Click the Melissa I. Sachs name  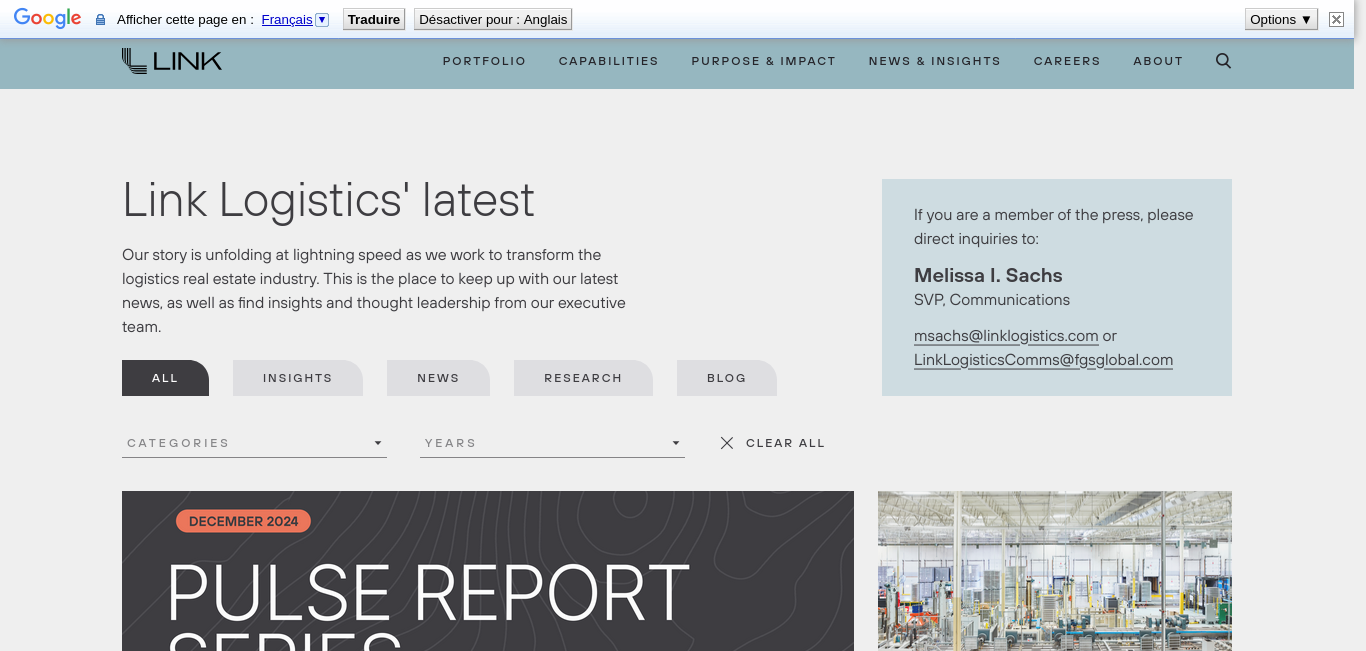click(x=988, y=275)
